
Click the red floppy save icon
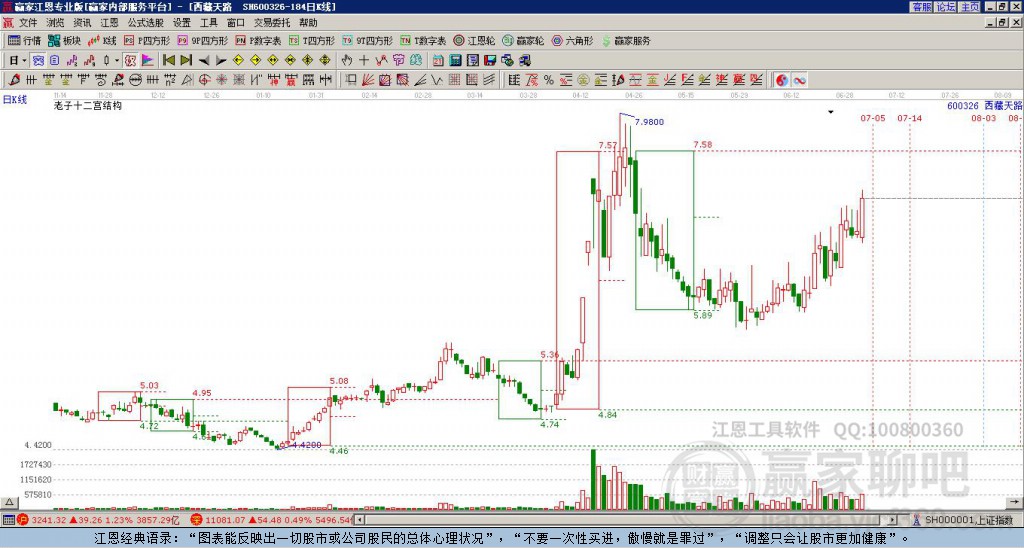[x=490, y=60]
